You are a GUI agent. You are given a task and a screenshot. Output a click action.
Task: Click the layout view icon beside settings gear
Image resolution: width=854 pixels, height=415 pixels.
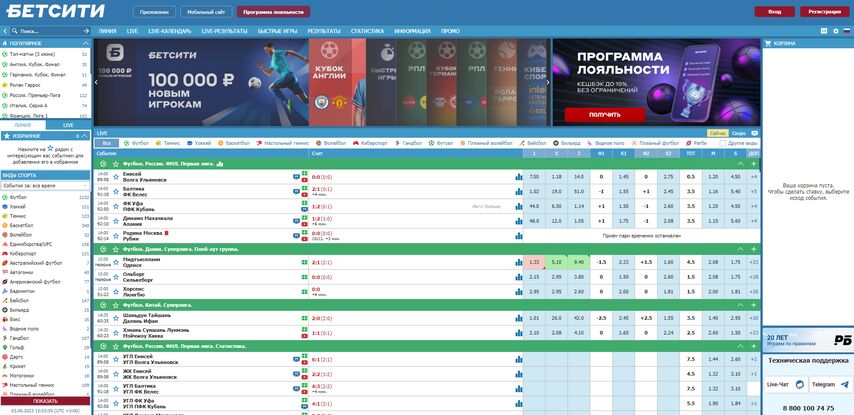pos(824,31)
